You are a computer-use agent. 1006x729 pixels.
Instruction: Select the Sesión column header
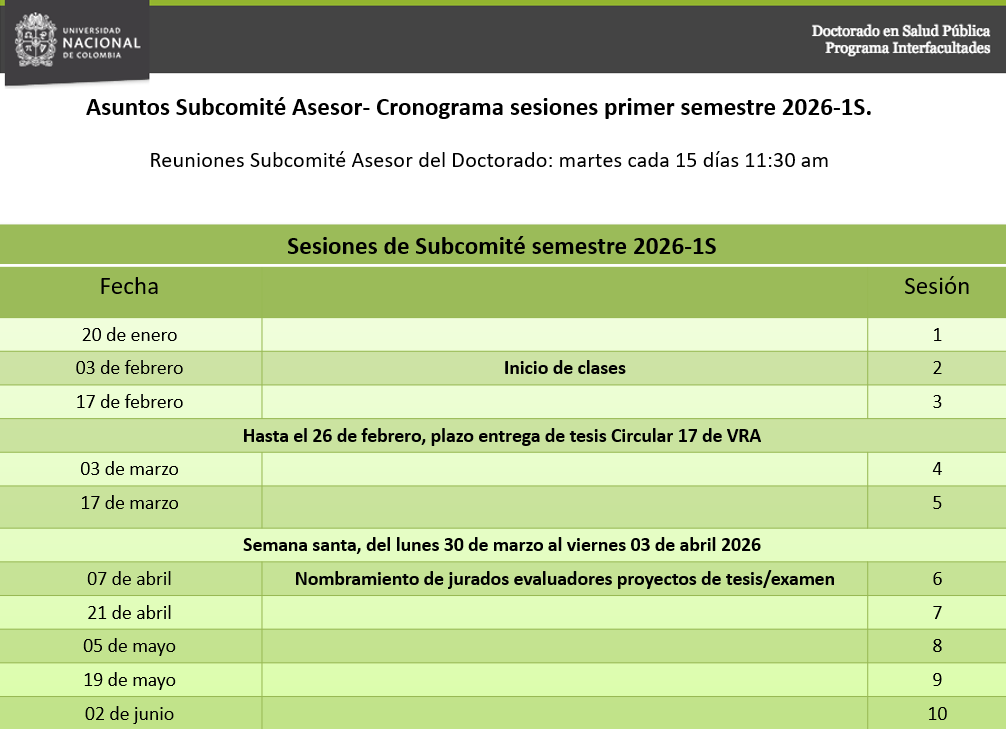pyautogui.click(x=936, y=286)
